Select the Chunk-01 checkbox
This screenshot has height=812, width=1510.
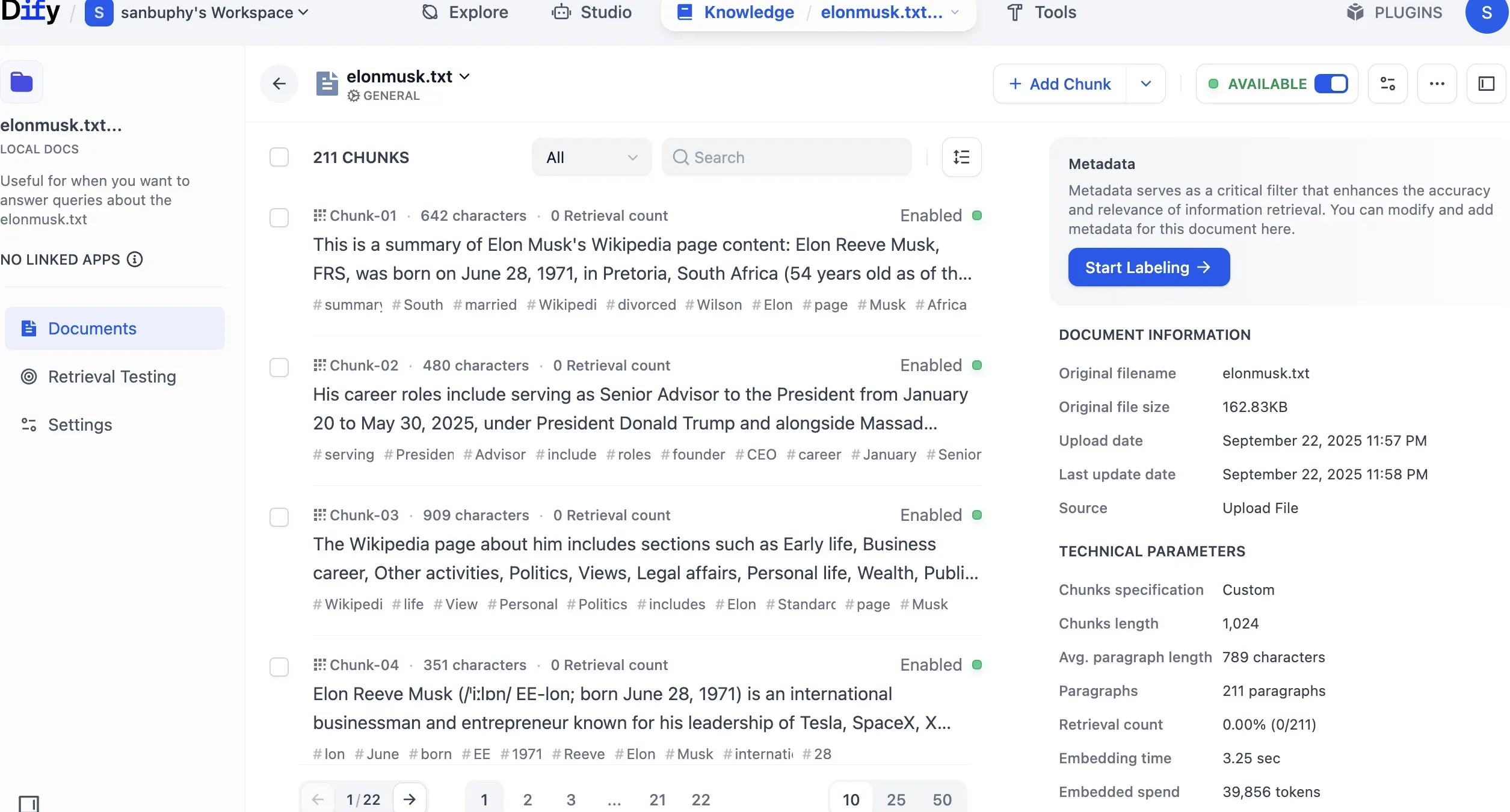279,217
